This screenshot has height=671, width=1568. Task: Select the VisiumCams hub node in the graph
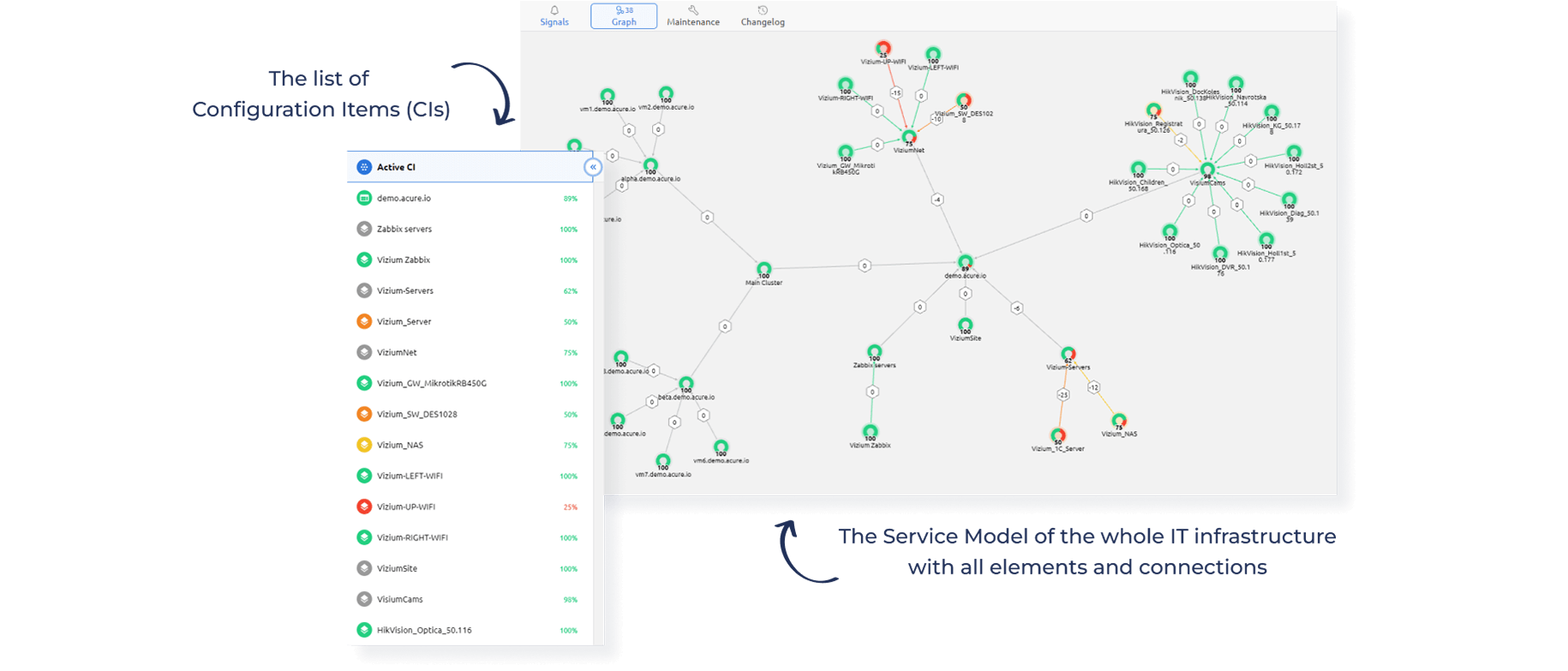[x=1207, y=170]
